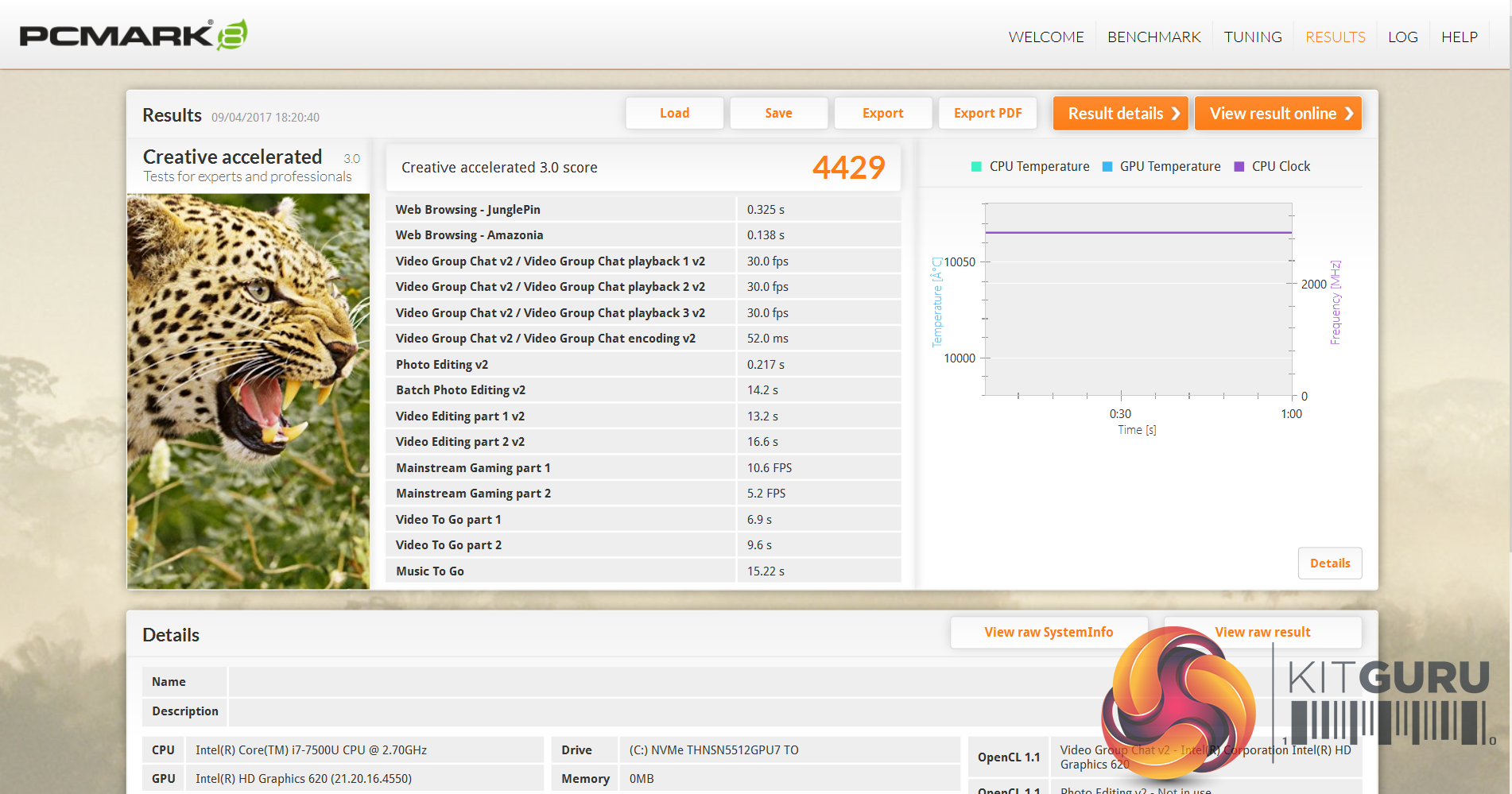Click the Details button under the chart
The width and height of the screenshot is (1512, 794).
coord(1329,563)
